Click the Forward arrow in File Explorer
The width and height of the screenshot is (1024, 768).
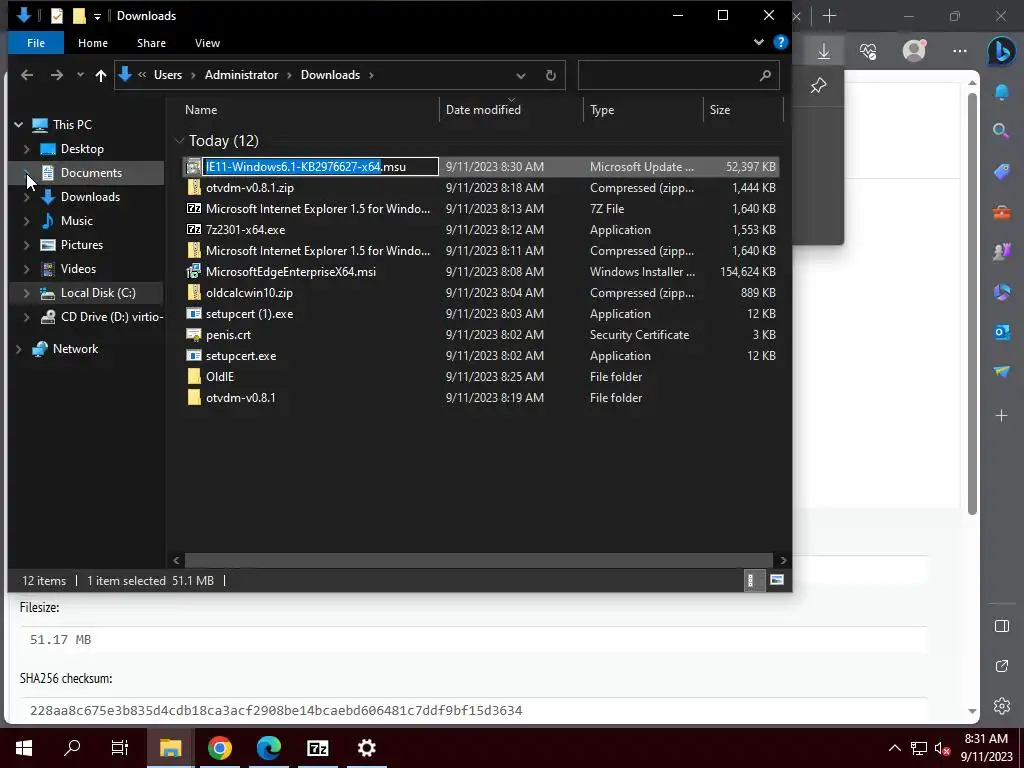pyautogui.click(x=57, y=75)
